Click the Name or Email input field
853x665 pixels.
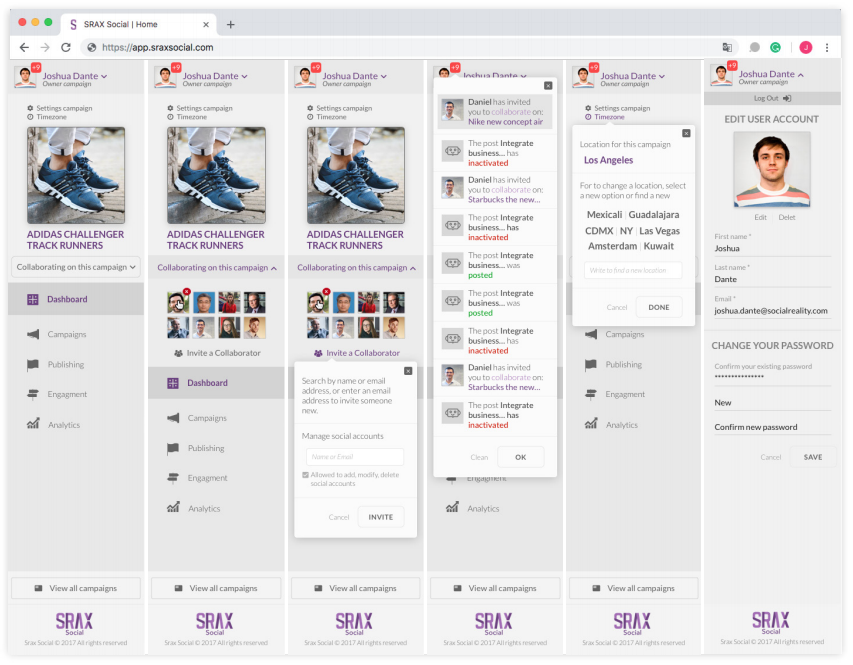coord(355,457)
